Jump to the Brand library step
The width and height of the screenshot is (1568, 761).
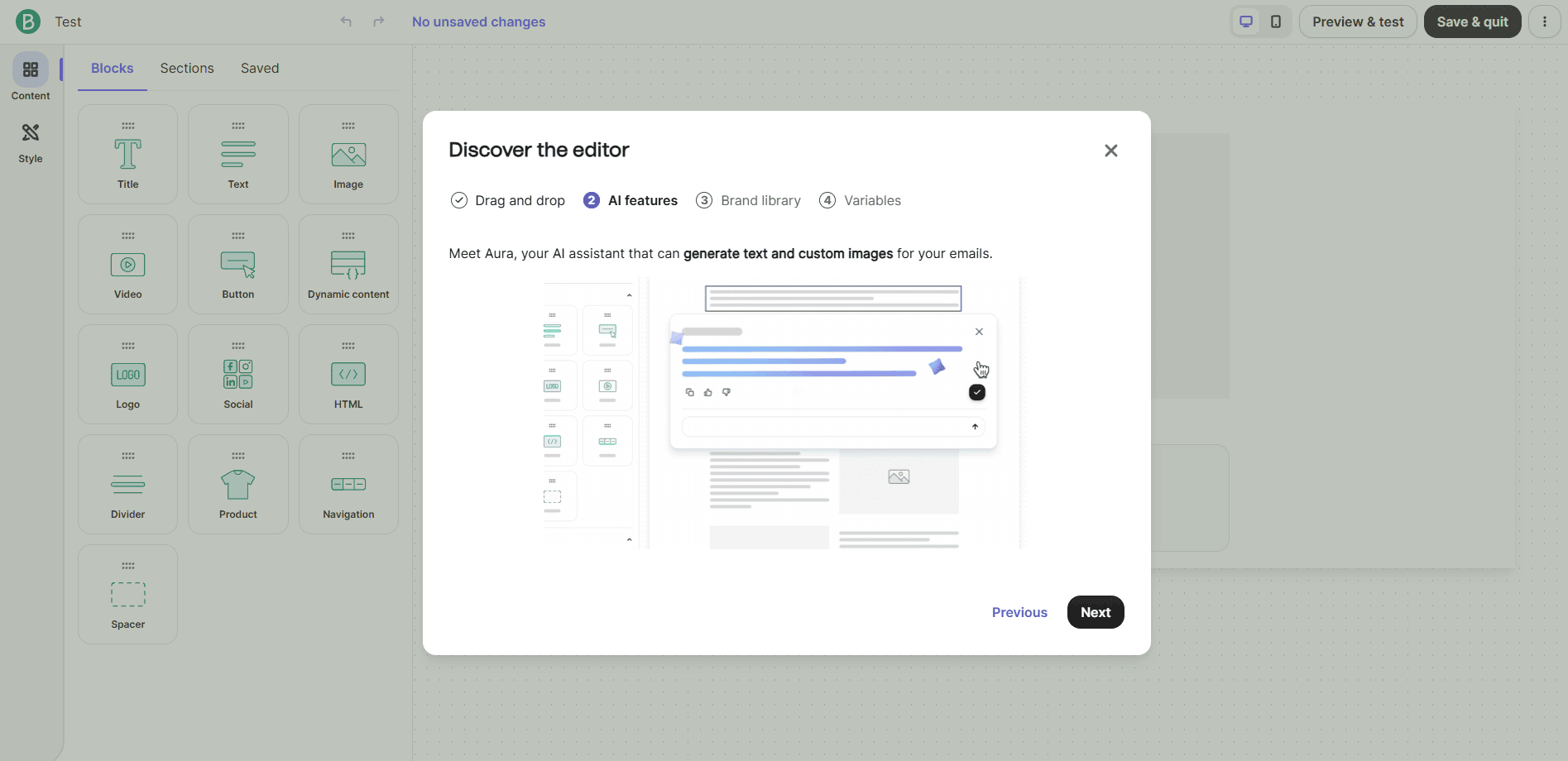click(x=749, y=200)
